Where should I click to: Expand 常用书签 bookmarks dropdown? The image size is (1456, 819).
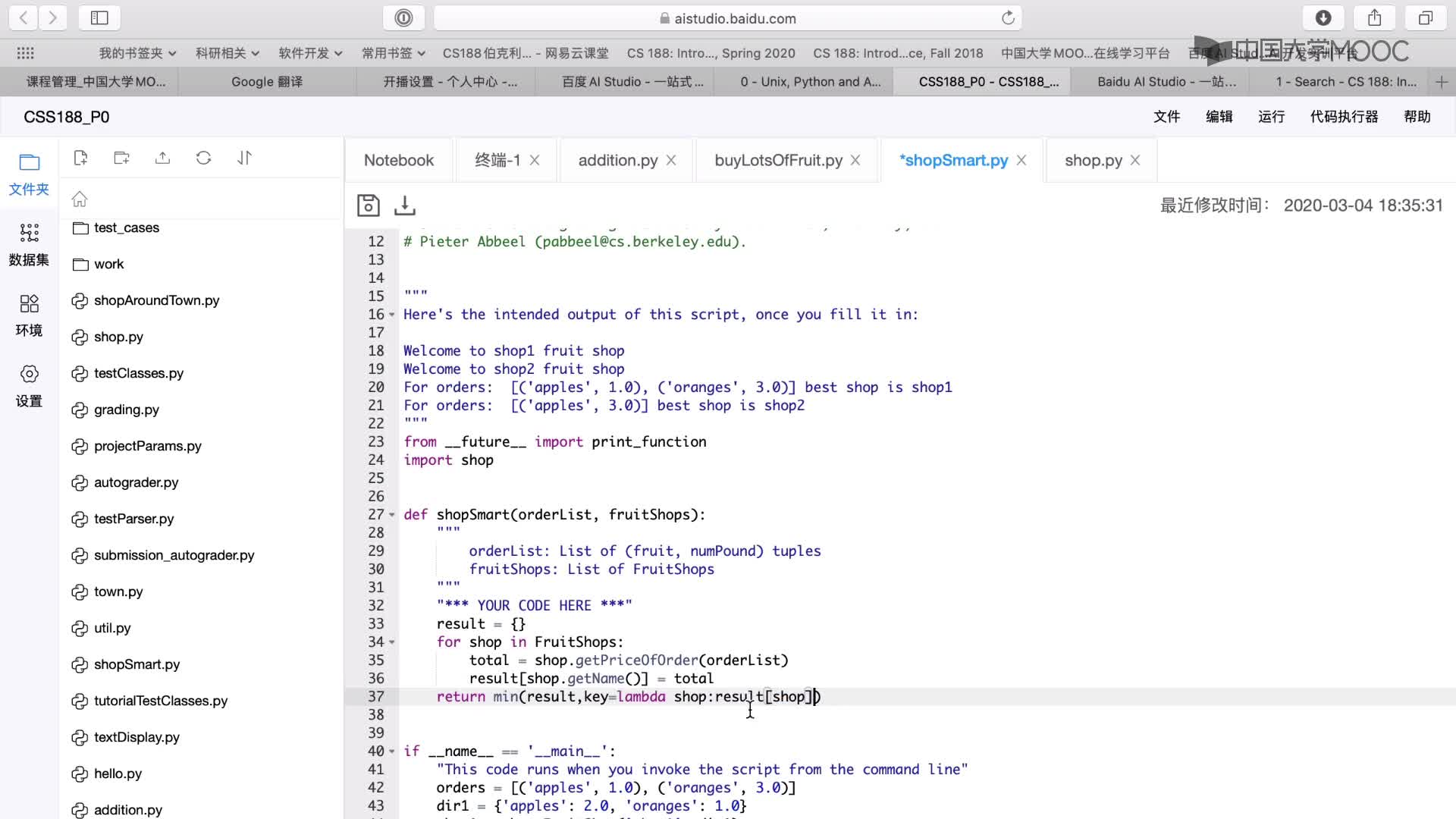coord(393,53)
